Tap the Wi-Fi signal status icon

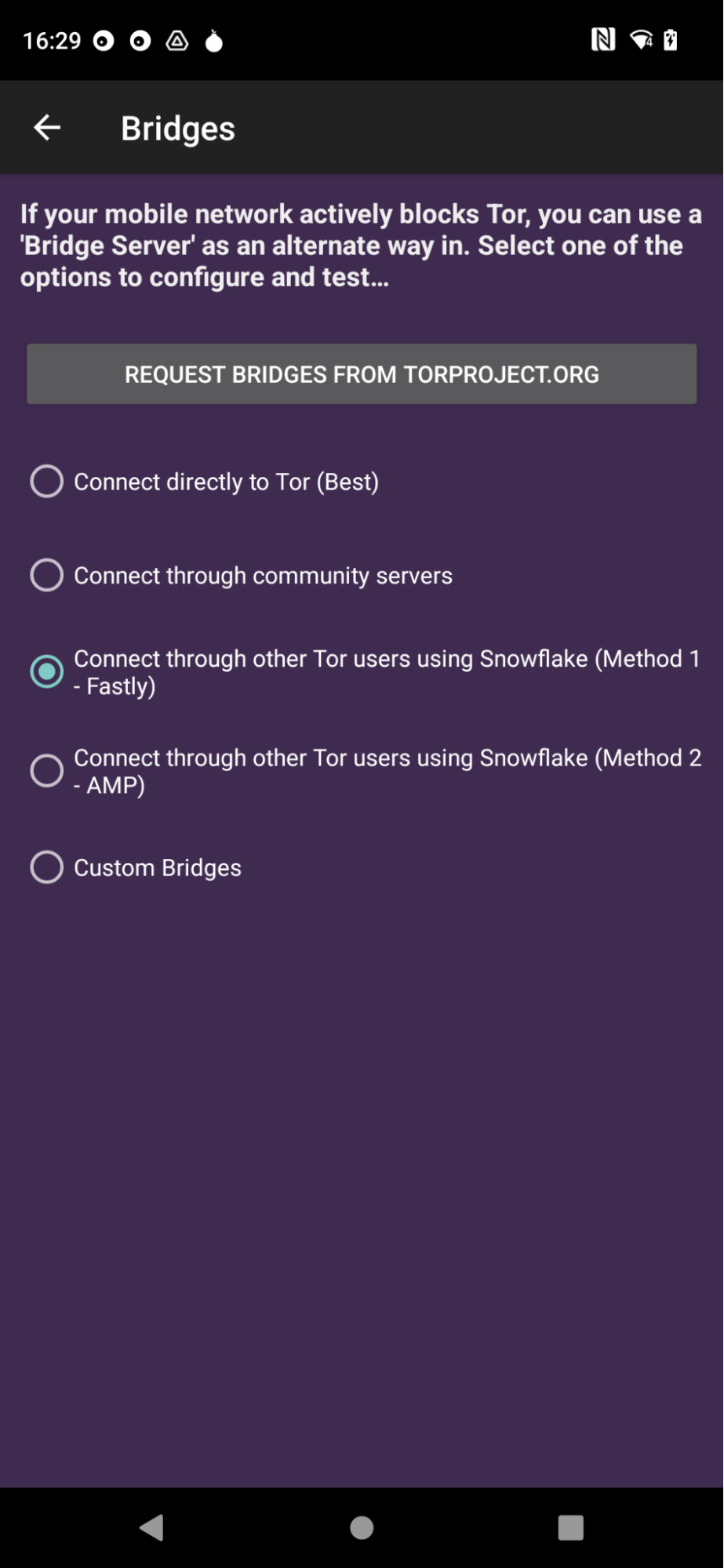(641, 39)
